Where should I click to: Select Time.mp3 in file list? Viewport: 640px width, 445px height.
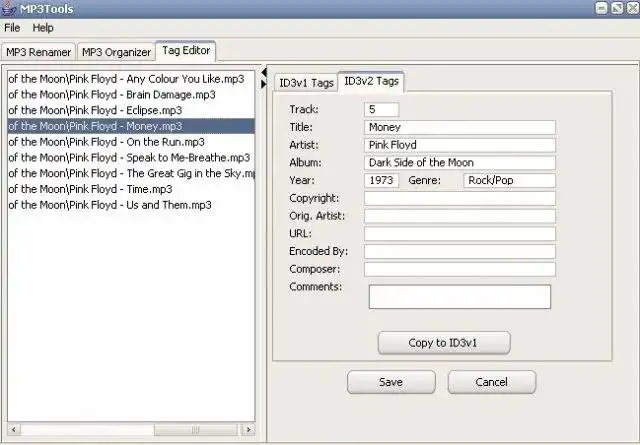point(131,189)
